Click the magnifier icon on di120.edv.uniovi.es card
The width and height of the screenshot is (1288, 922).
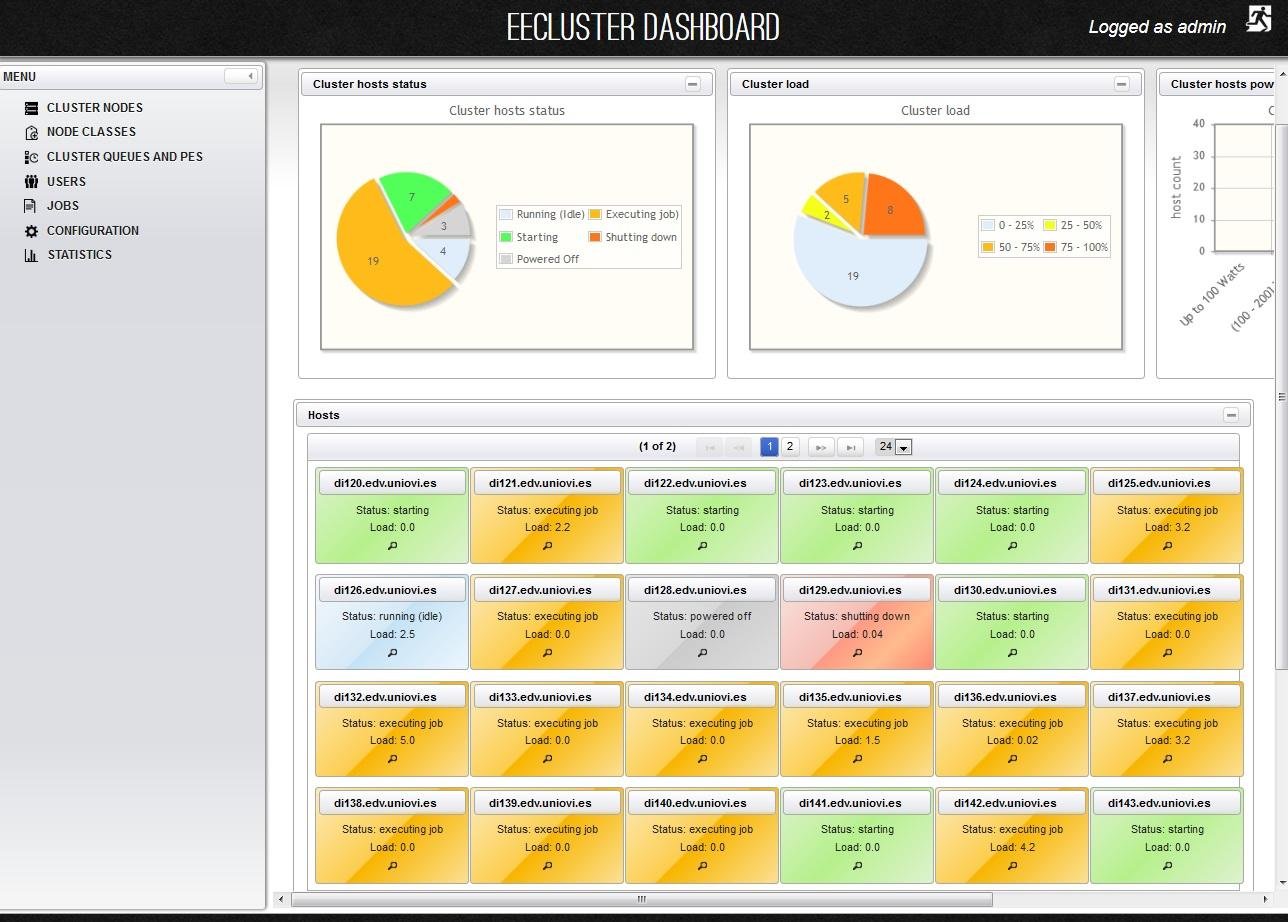pyautogui.click(x=391, y=546)
